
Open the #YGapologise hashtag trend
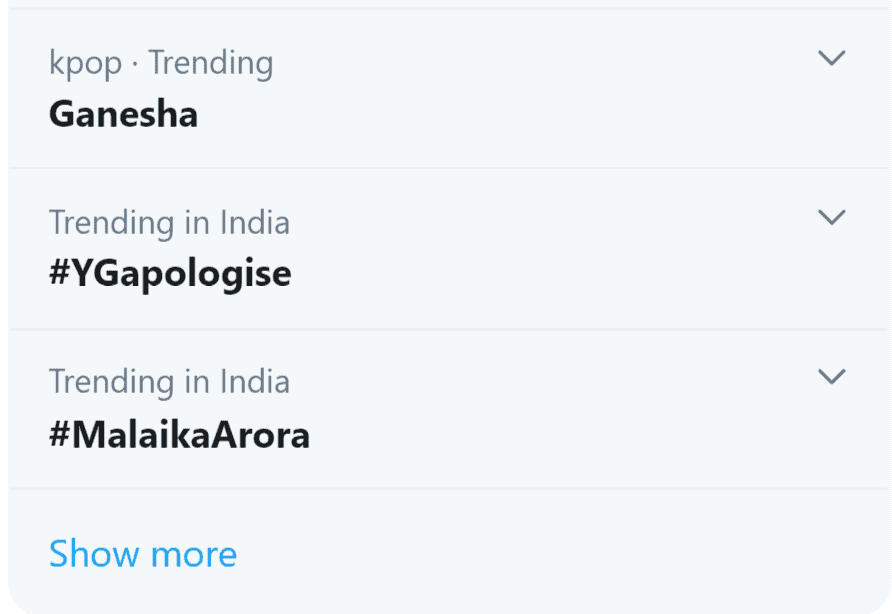[170, 273]
